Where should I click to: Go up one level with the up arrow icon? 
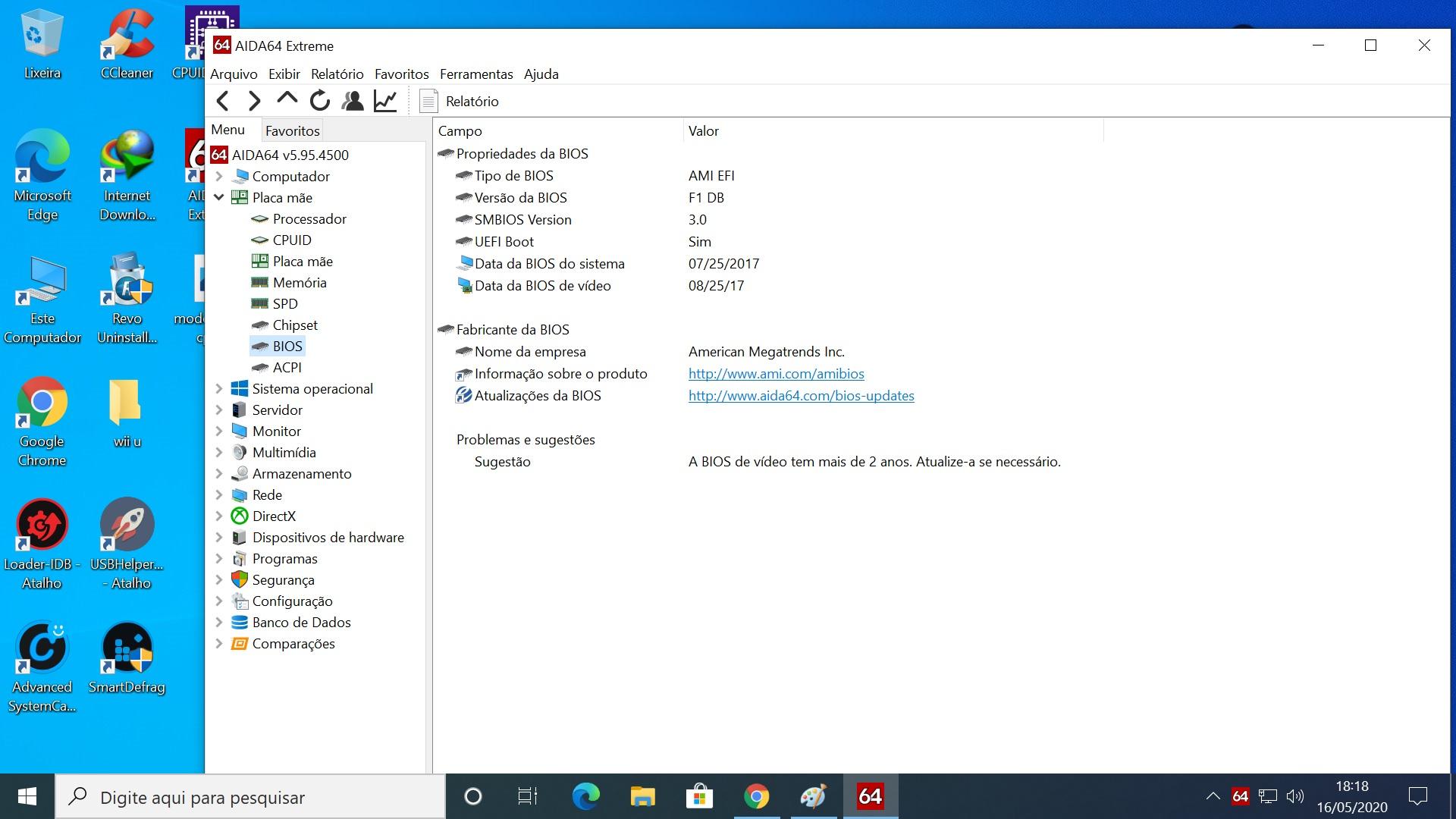click(x=287, y=99)
